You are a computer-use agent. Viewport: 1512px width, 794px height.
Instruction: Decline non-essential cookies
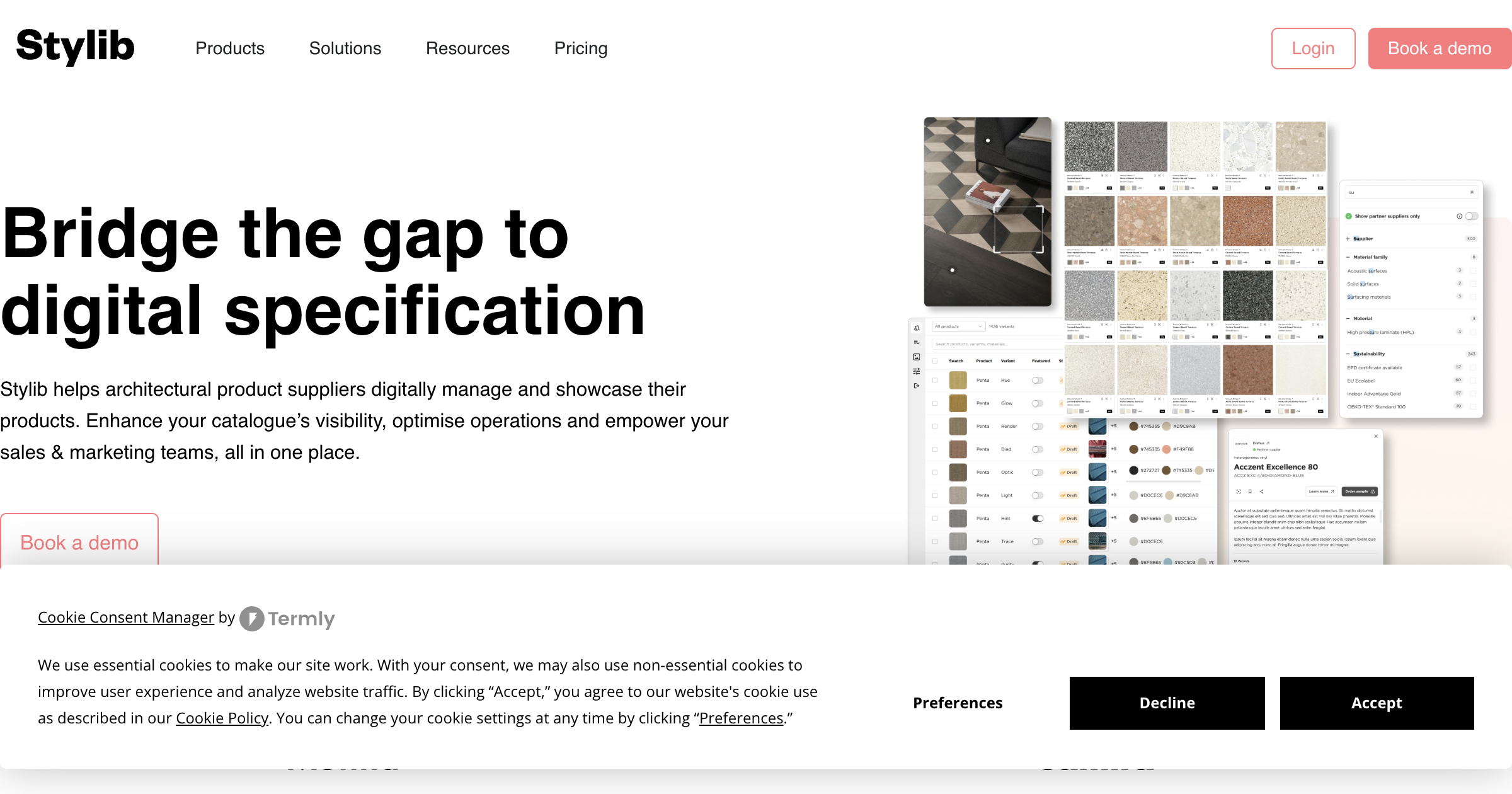coord(1167,703)
